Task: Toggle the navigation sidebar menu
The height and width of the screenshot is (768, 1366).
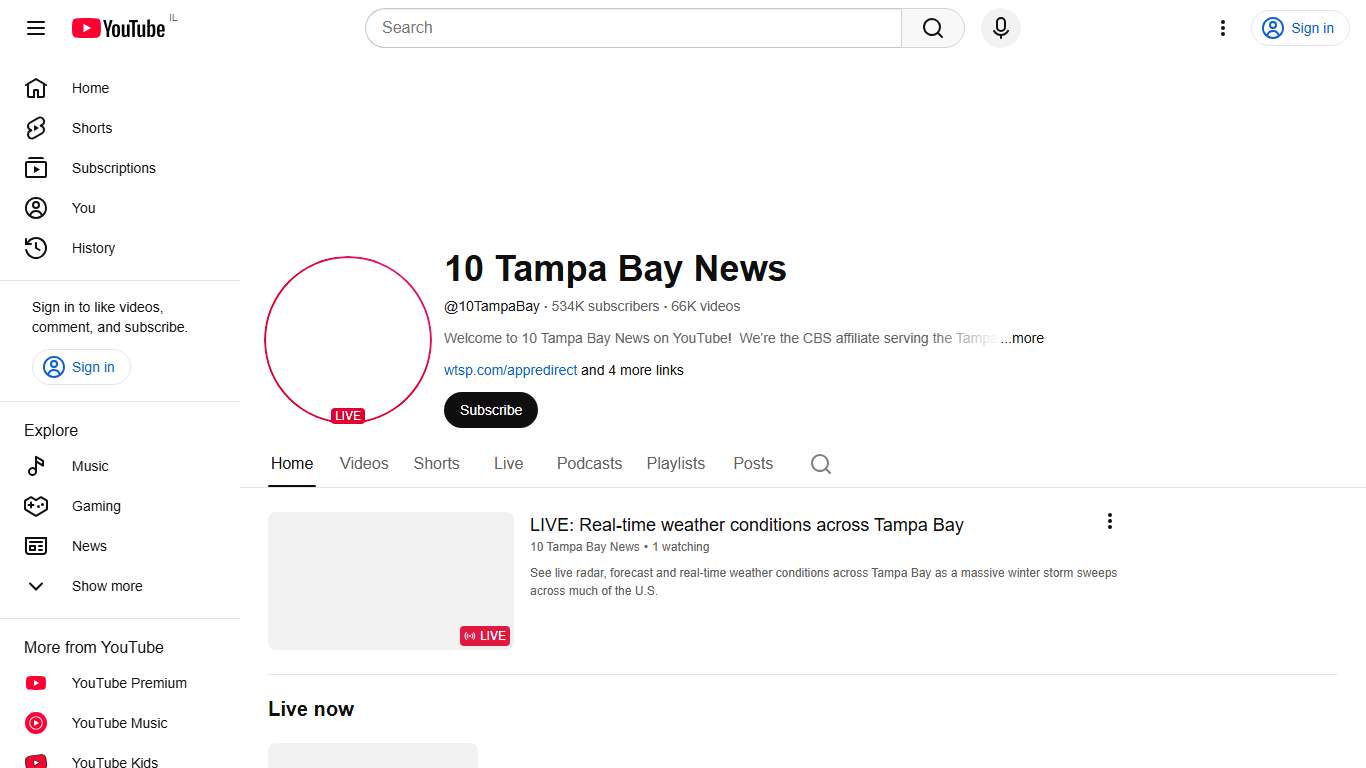Action: point(35,28)
